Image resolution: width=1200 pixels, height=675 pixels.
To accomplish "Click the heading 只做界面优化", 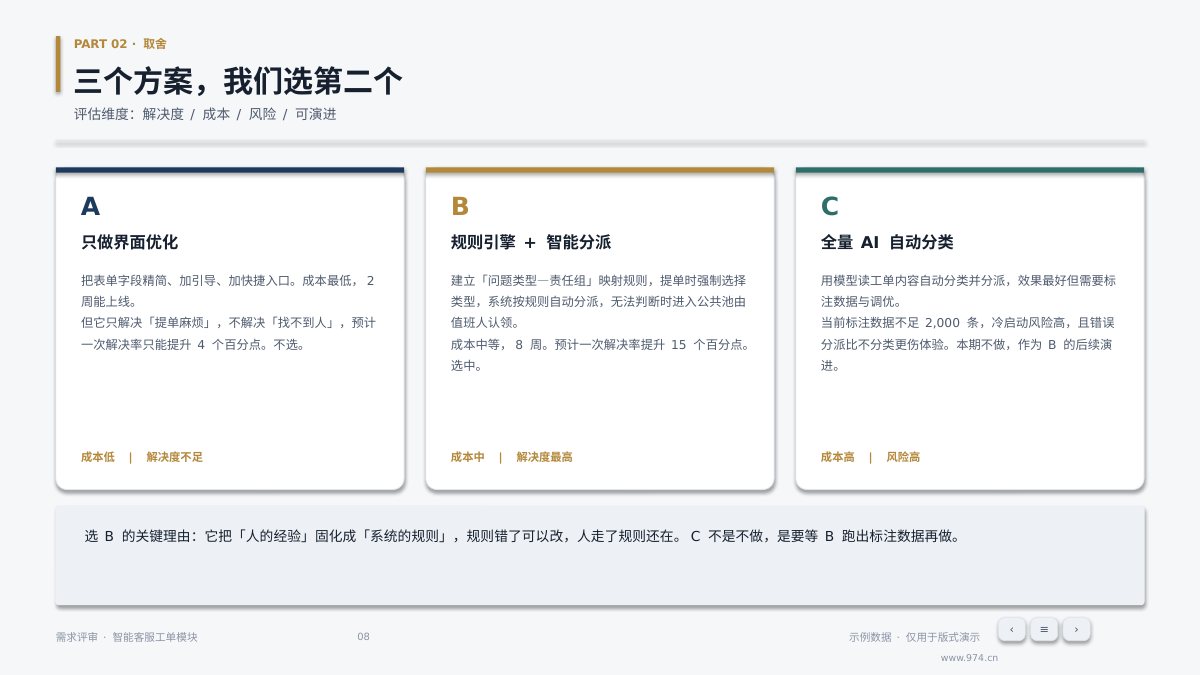I will [130, 242].
